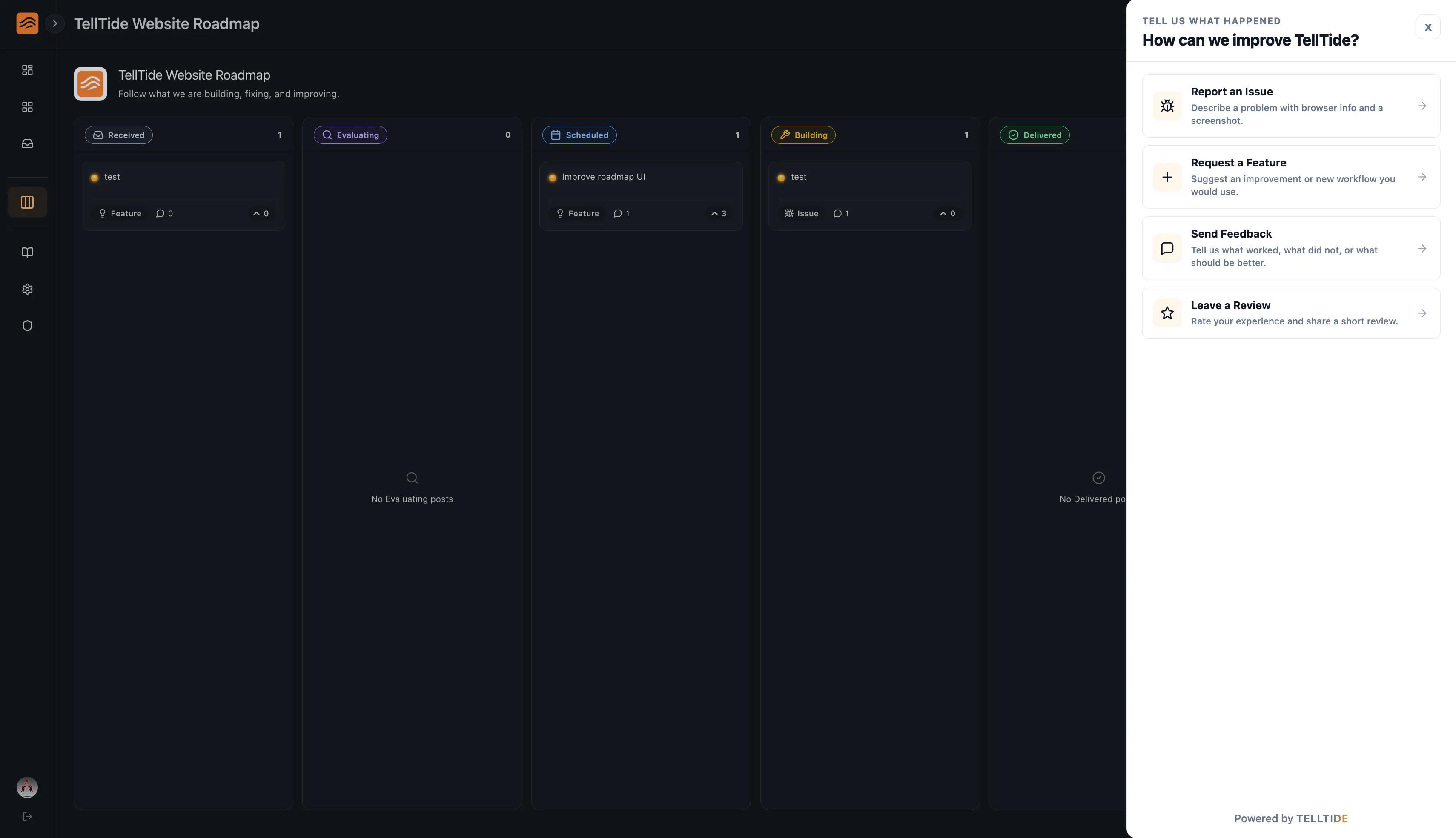Open the first dashboard grid icon in sidebar
Screen dimensions: 1456x838
click(27, 70)
